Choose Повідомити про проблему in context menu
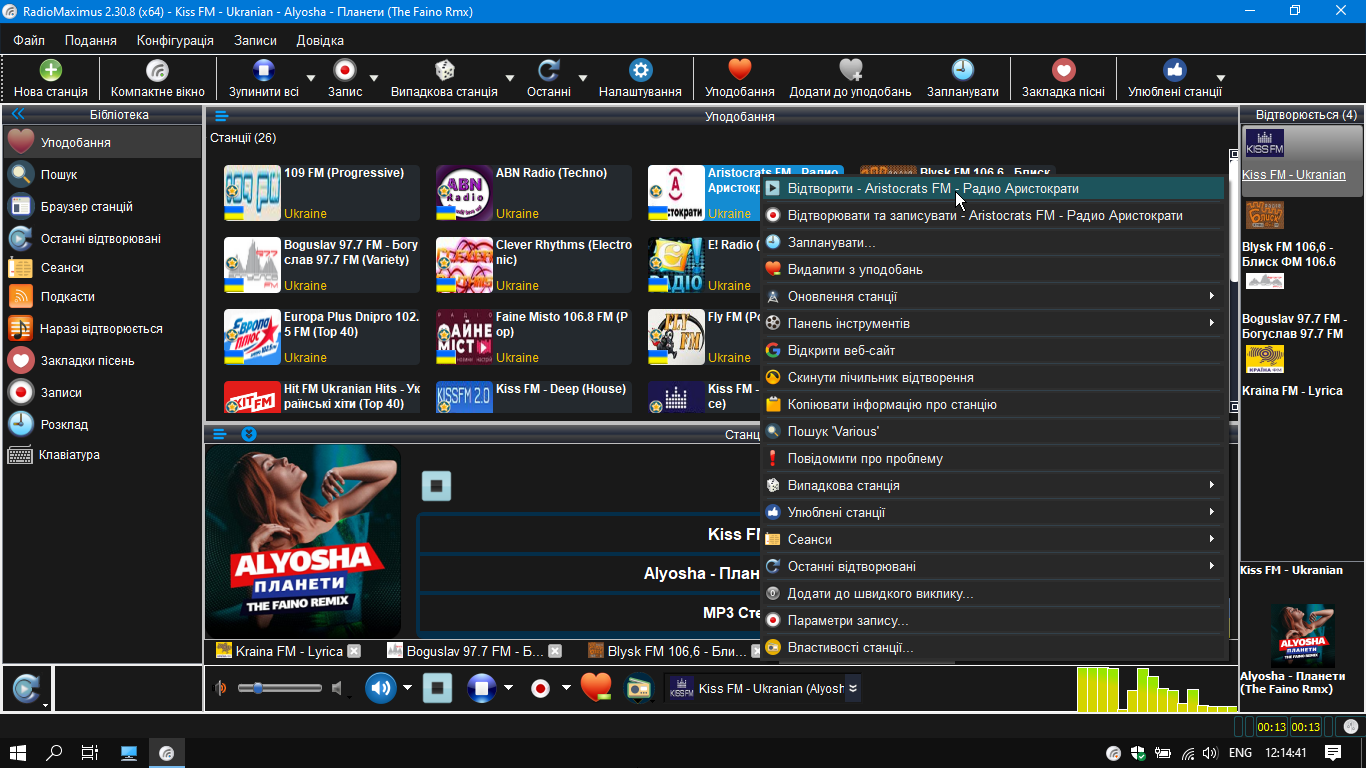The image size is (1366, 768). [x=993, y=459]
